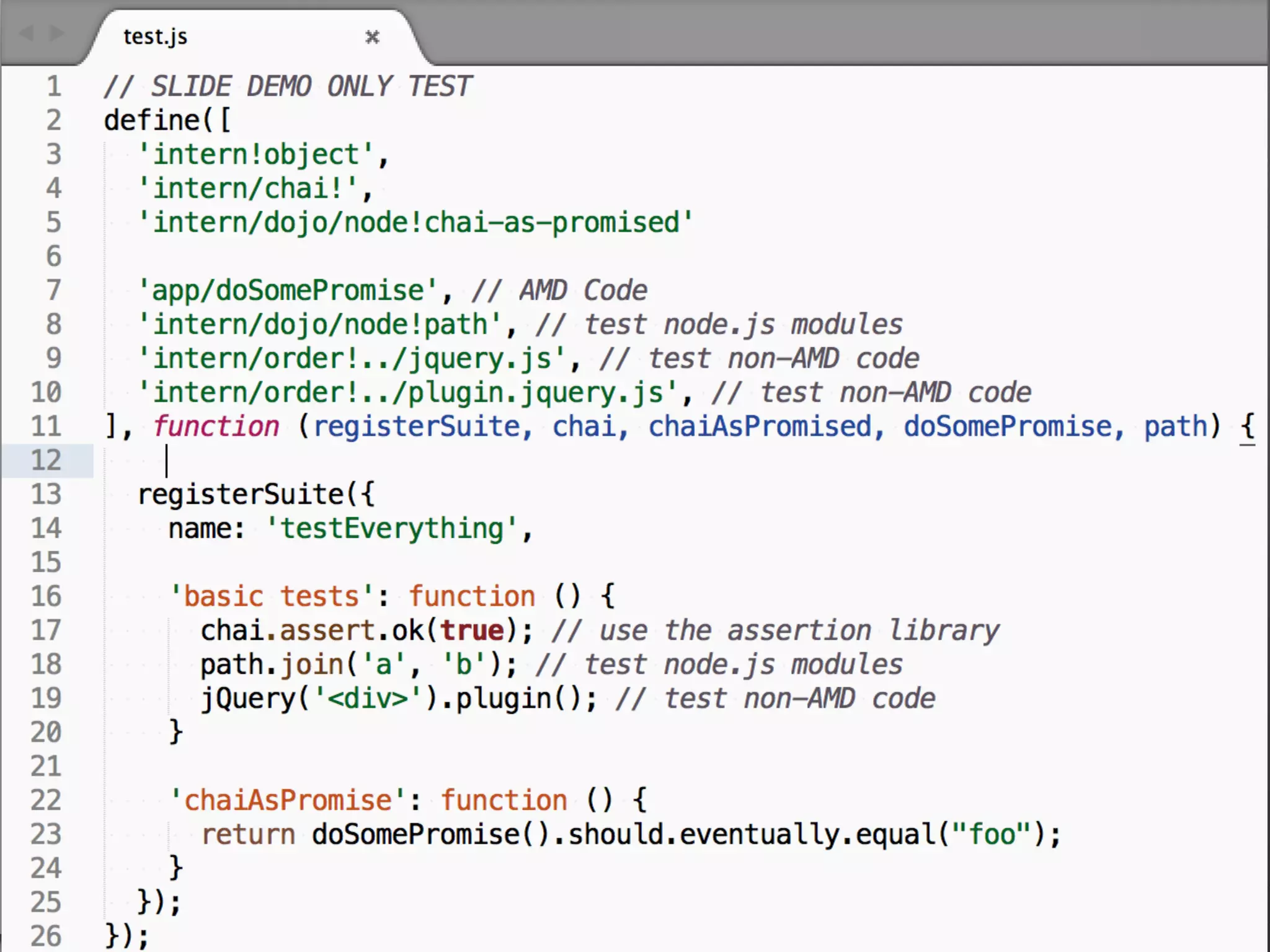The width and height of the screenshot is (1270, 952).
Task: Click the 'basic tests' key string
Action: (x=272, y=596)
